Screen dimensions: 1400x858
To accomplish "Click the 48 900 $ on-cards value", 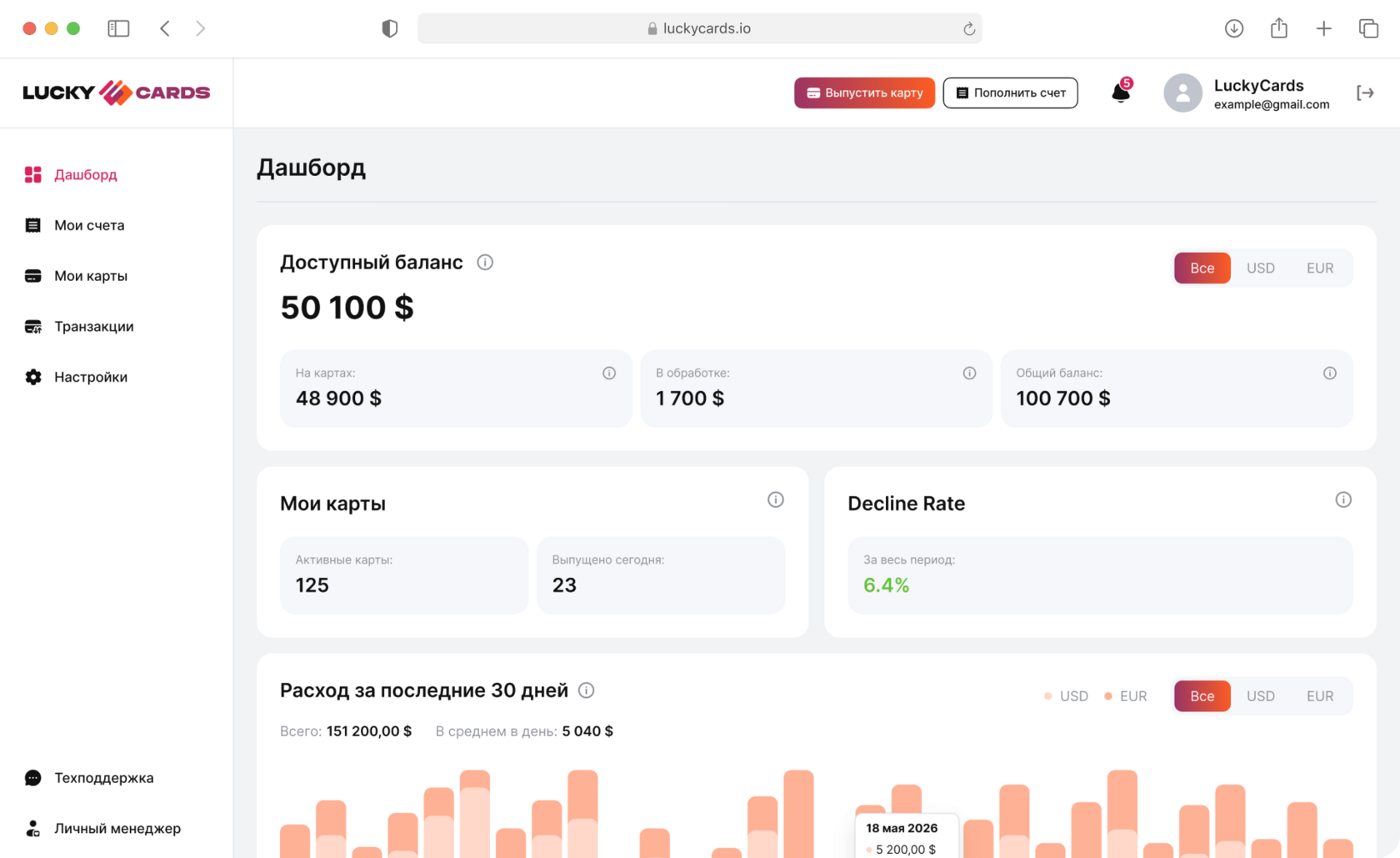I will [338, 399].
